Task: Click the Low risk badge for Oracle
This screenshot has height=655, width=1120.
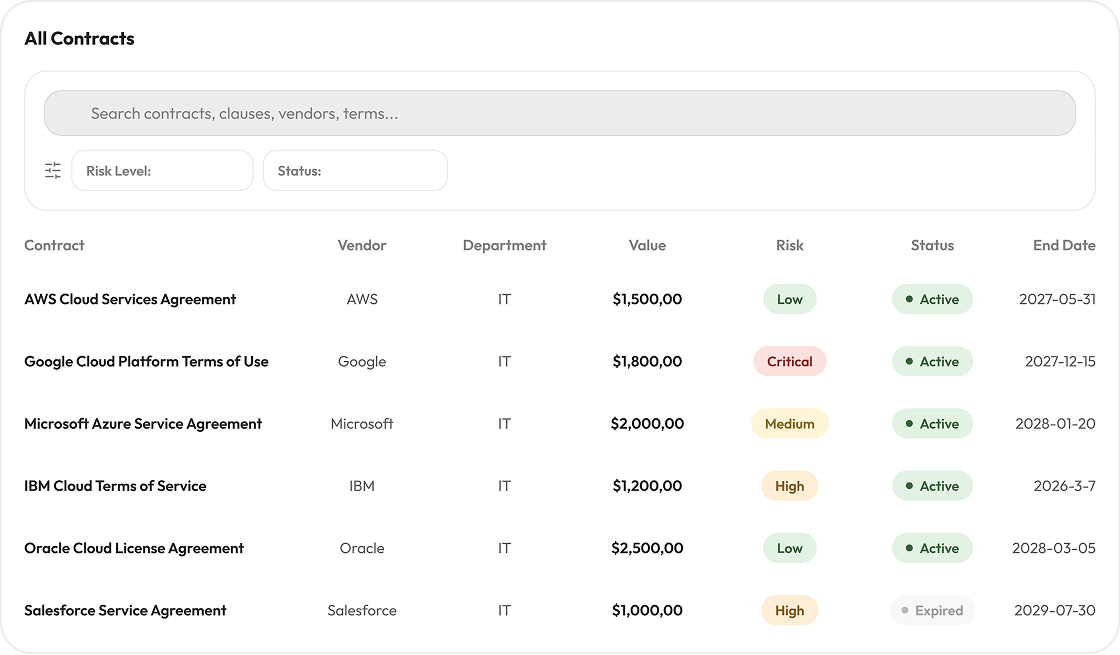Action: pyautogui.click(x=789, y=548)
